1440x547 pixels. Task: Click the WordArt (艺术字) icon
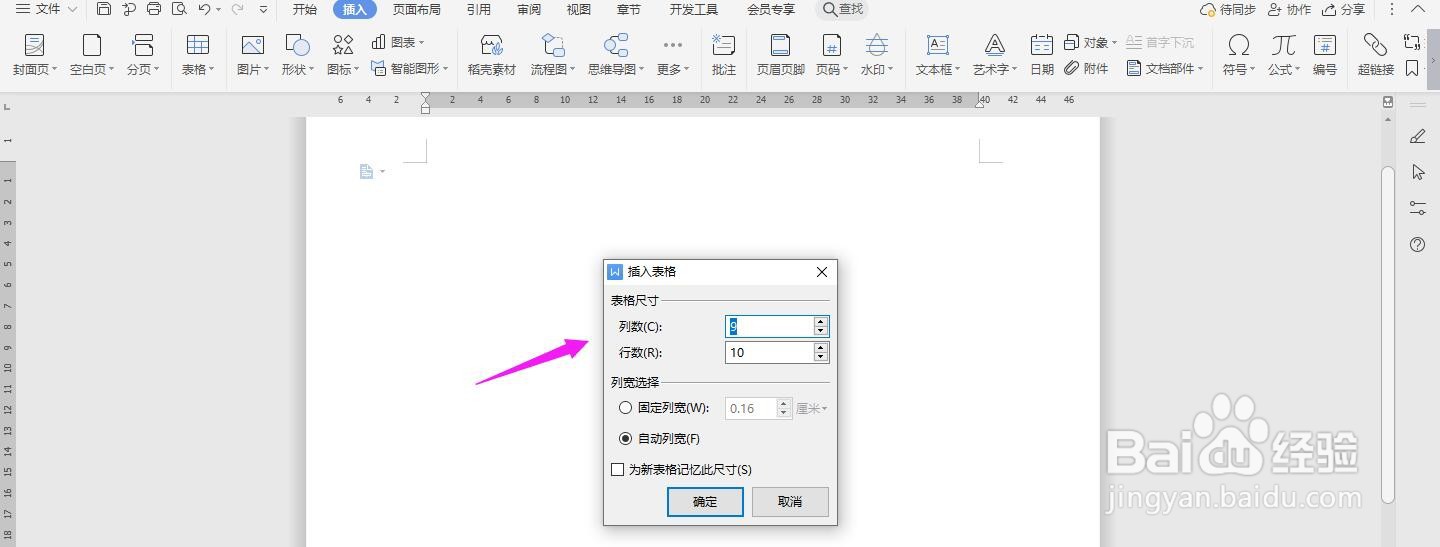pyautogui.click(x=994, y=45)
